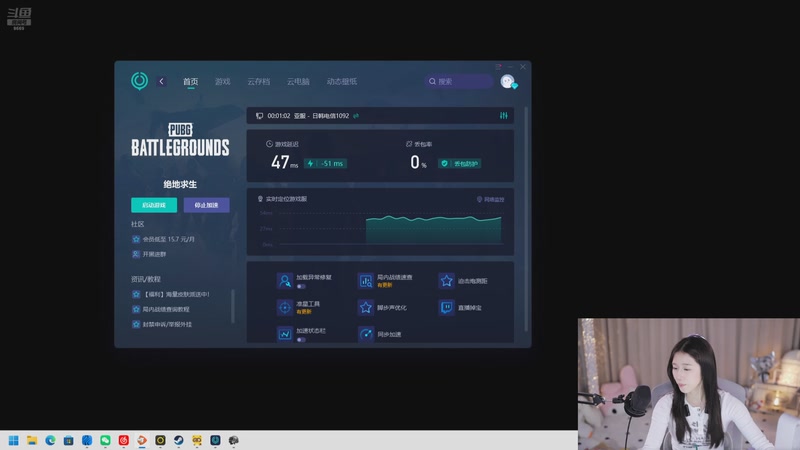This screenshot has height=450, width=800.
Task: Click the -51 ms speed boost badge
Action: click(326, 163)
